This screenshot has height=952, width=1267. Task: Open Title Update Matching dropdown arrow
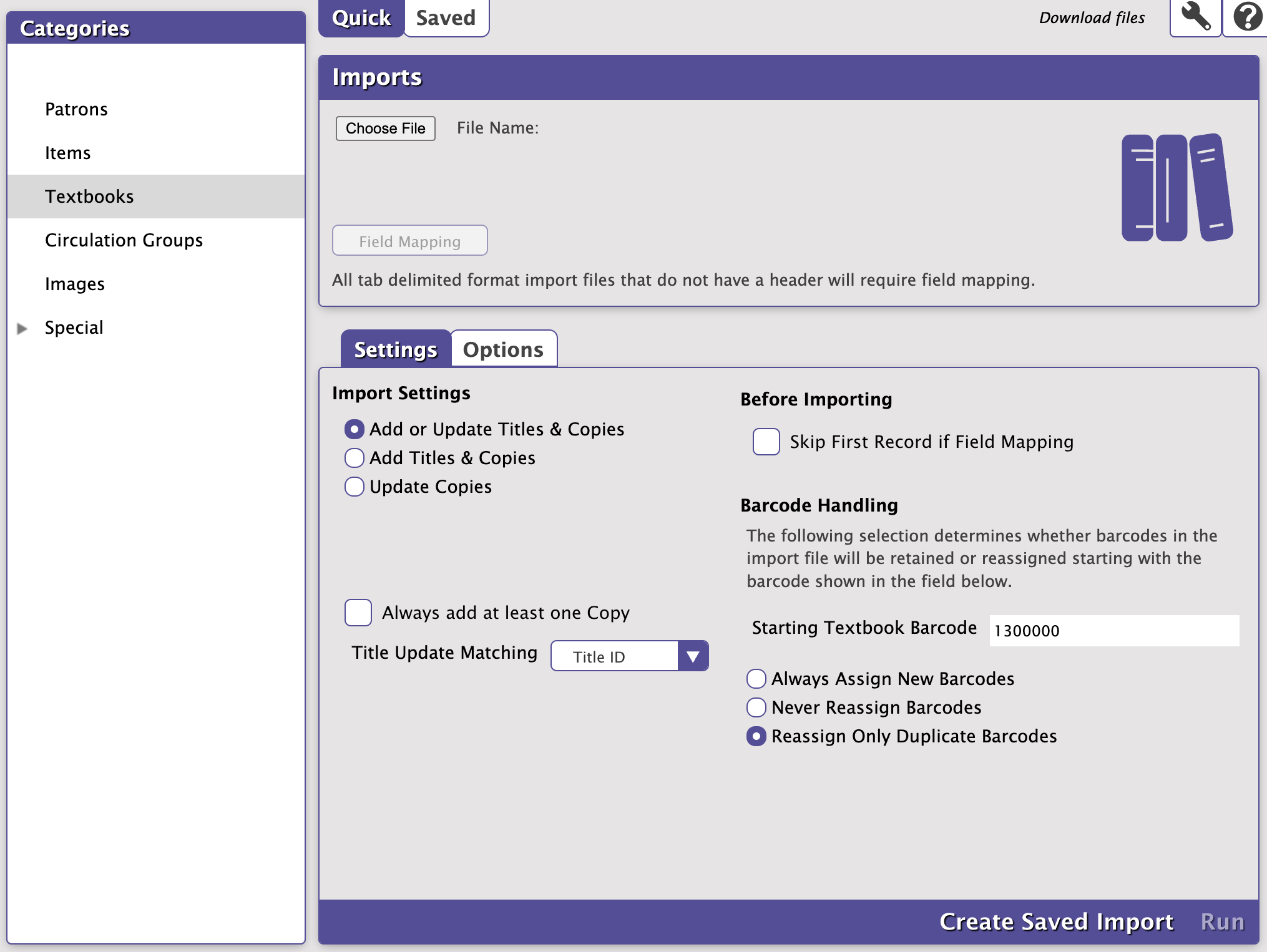pos(692,656)
